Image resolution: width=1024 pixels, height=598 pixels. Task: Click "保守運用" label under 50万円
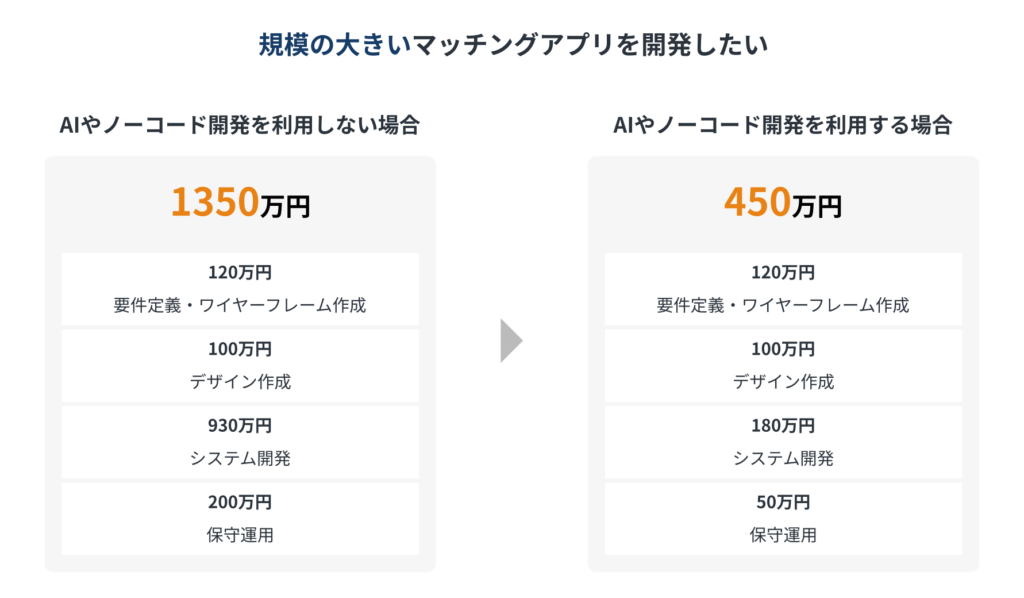pos(783,535)
